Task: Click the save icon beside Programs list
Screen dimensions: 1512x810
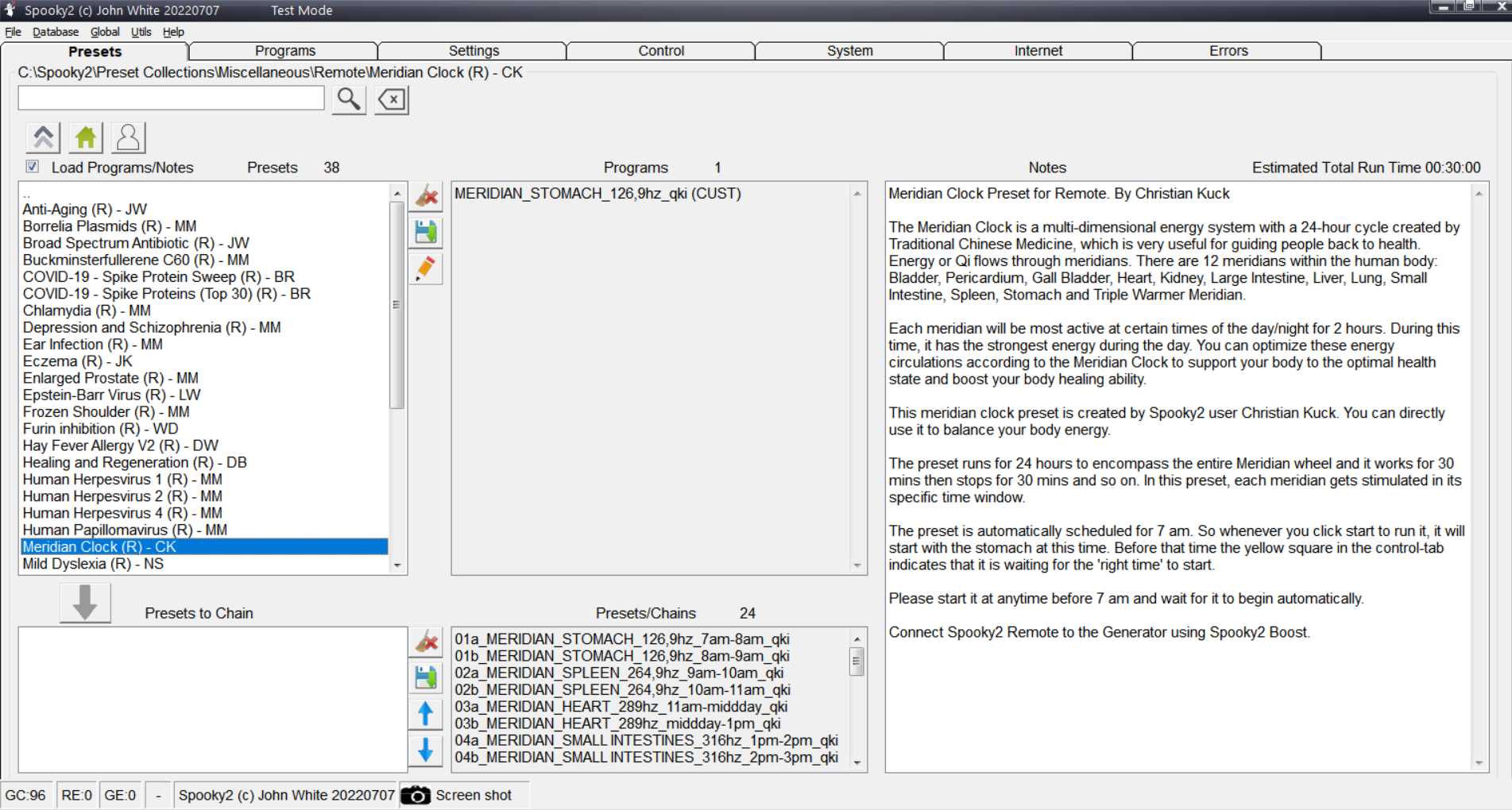Action: point(426,232)
